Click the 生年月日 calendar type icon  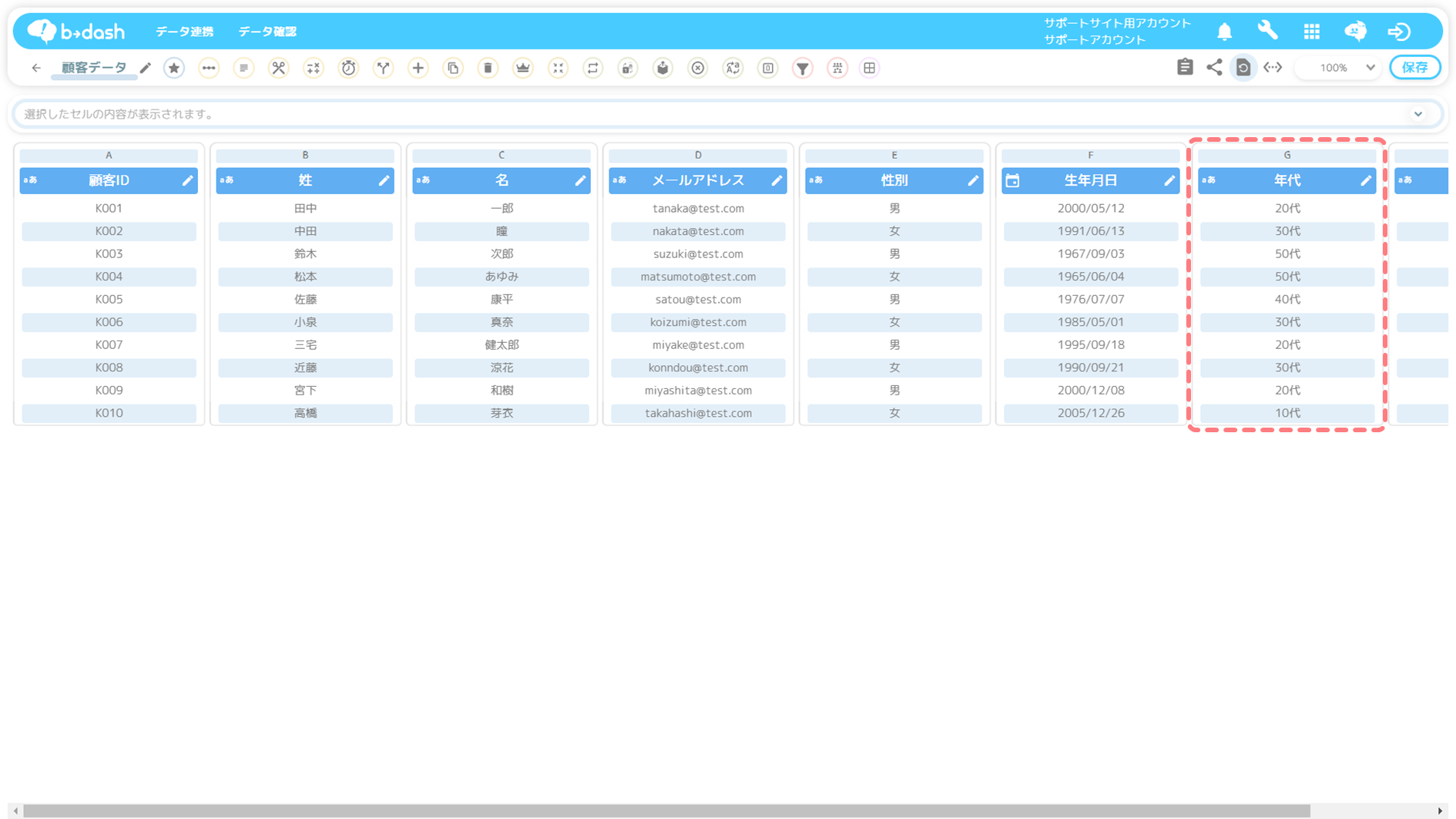[x=1013, y=180]
